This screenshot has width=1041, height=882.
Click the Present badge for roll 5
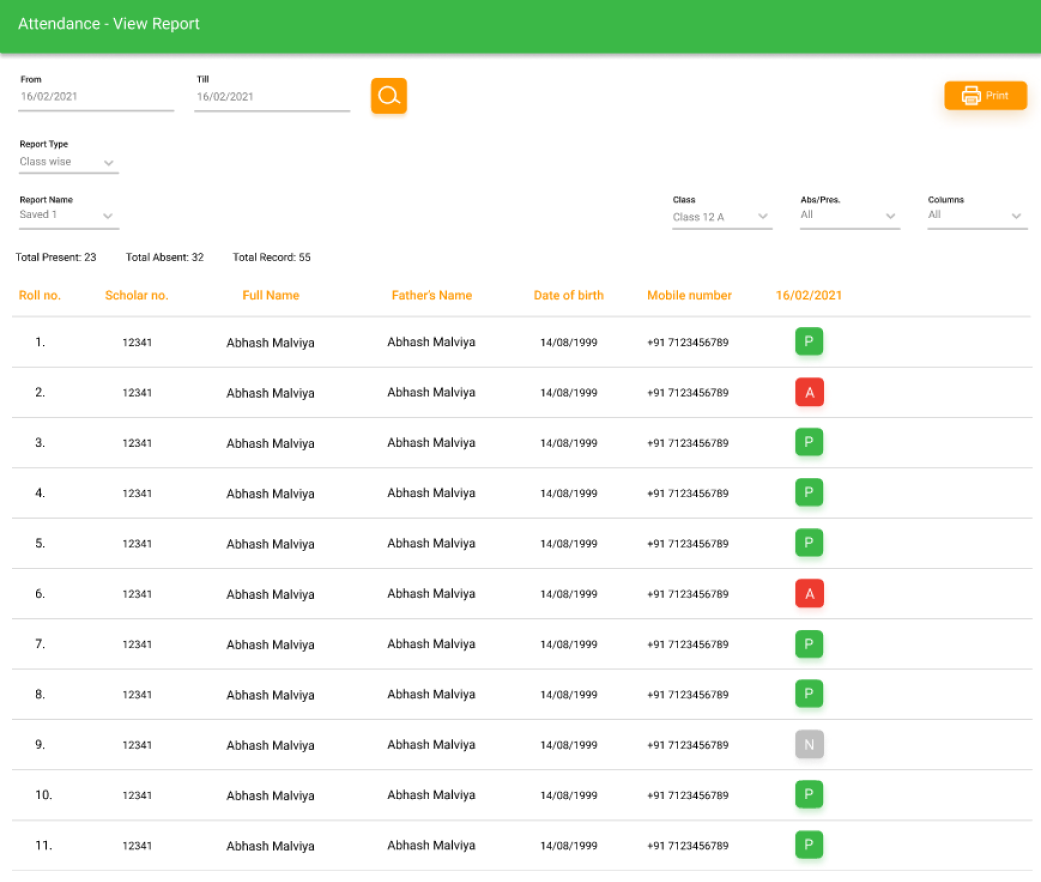809,543
